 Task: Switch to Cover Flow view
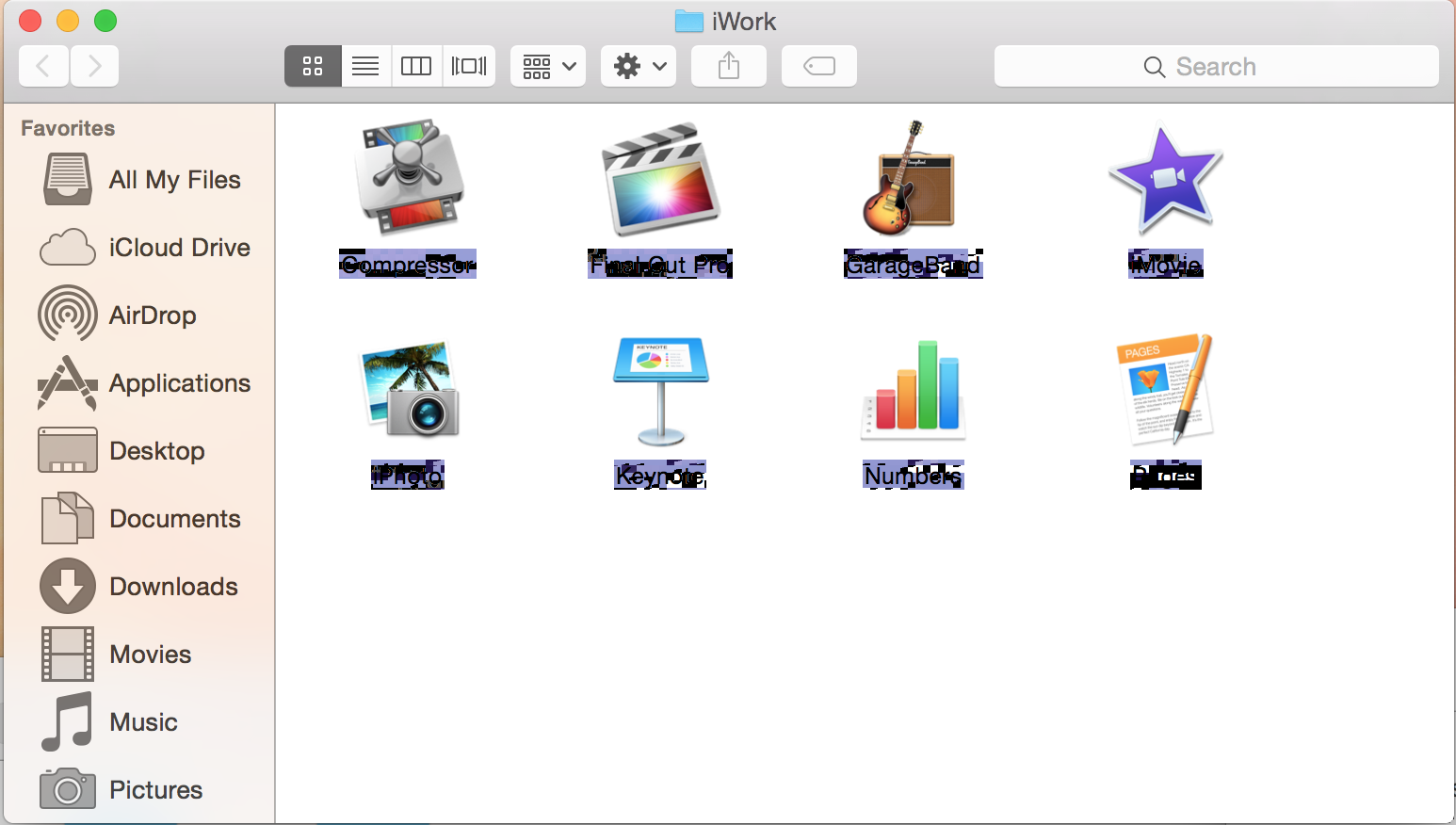(x=469, y=66)
